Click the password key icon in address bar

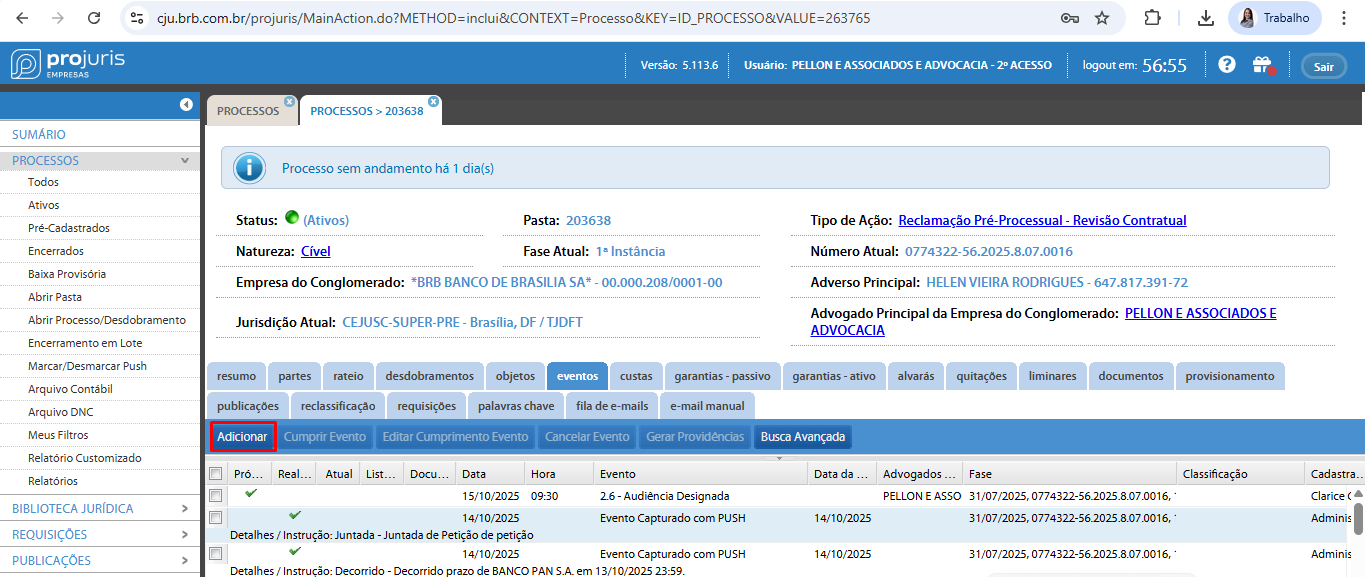tap(1069, 18)
